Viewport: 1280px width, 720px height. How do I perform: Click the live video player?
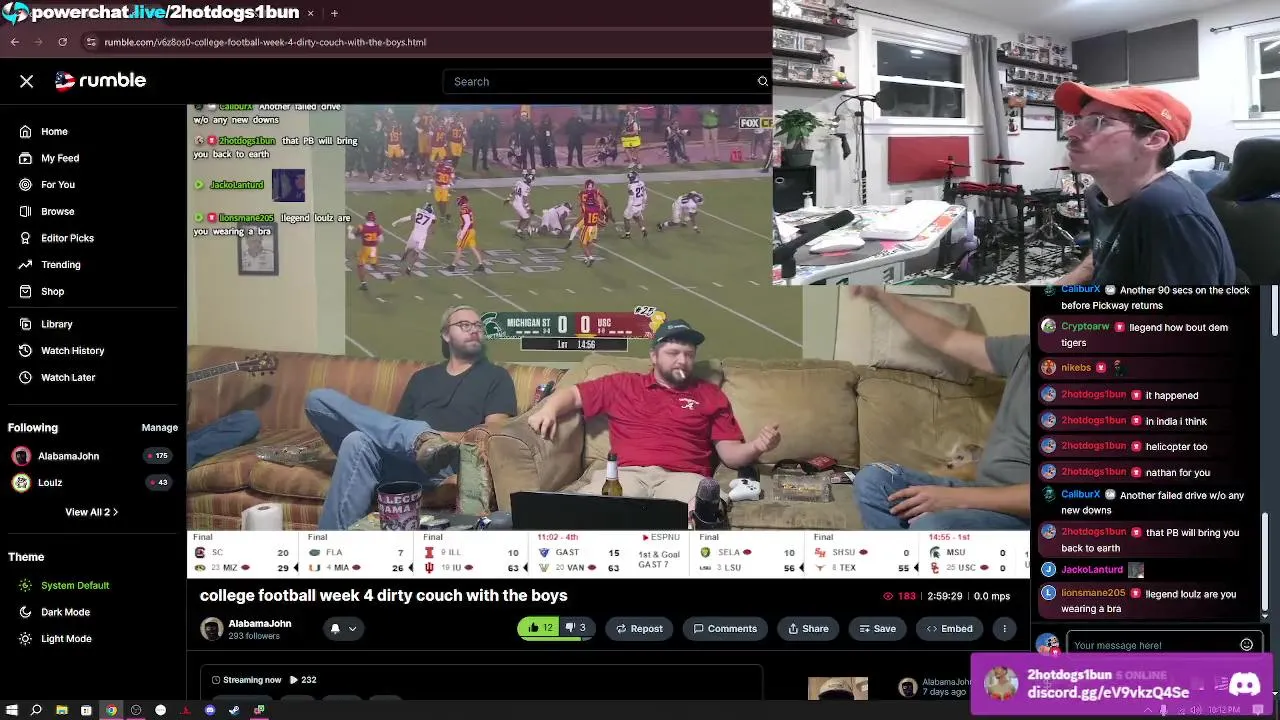pyautogui.click(x=608, y=340)
